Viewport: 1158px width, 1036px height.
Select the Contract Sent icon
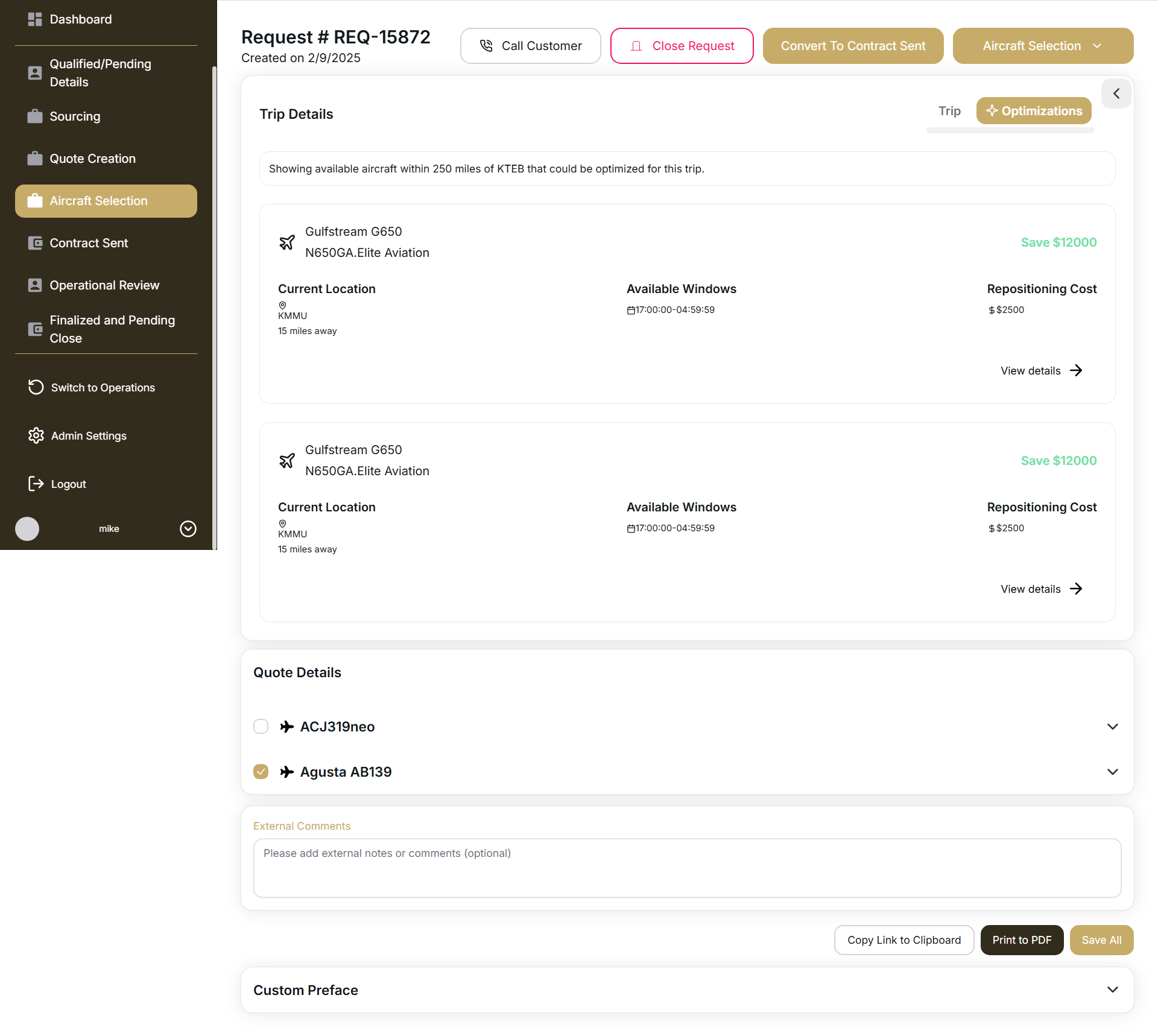coord(36,242)
